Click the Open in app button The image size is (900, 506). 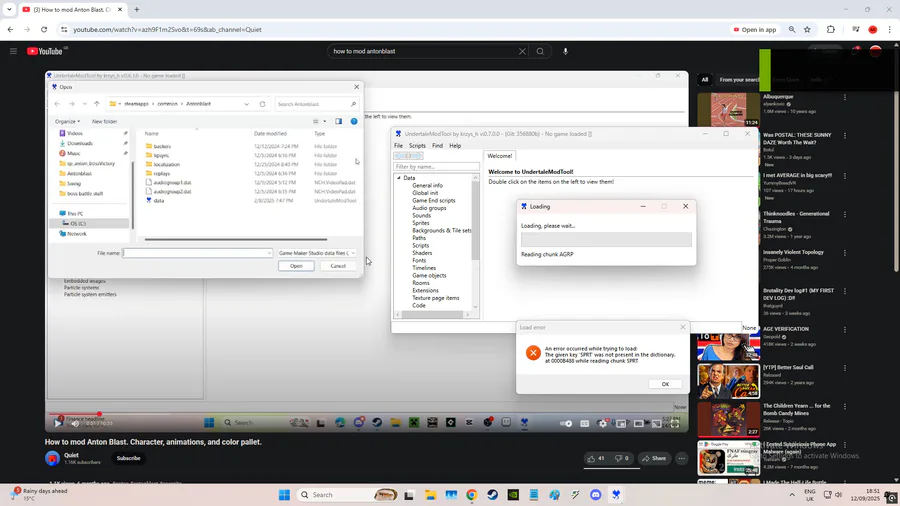pos(754,29)
